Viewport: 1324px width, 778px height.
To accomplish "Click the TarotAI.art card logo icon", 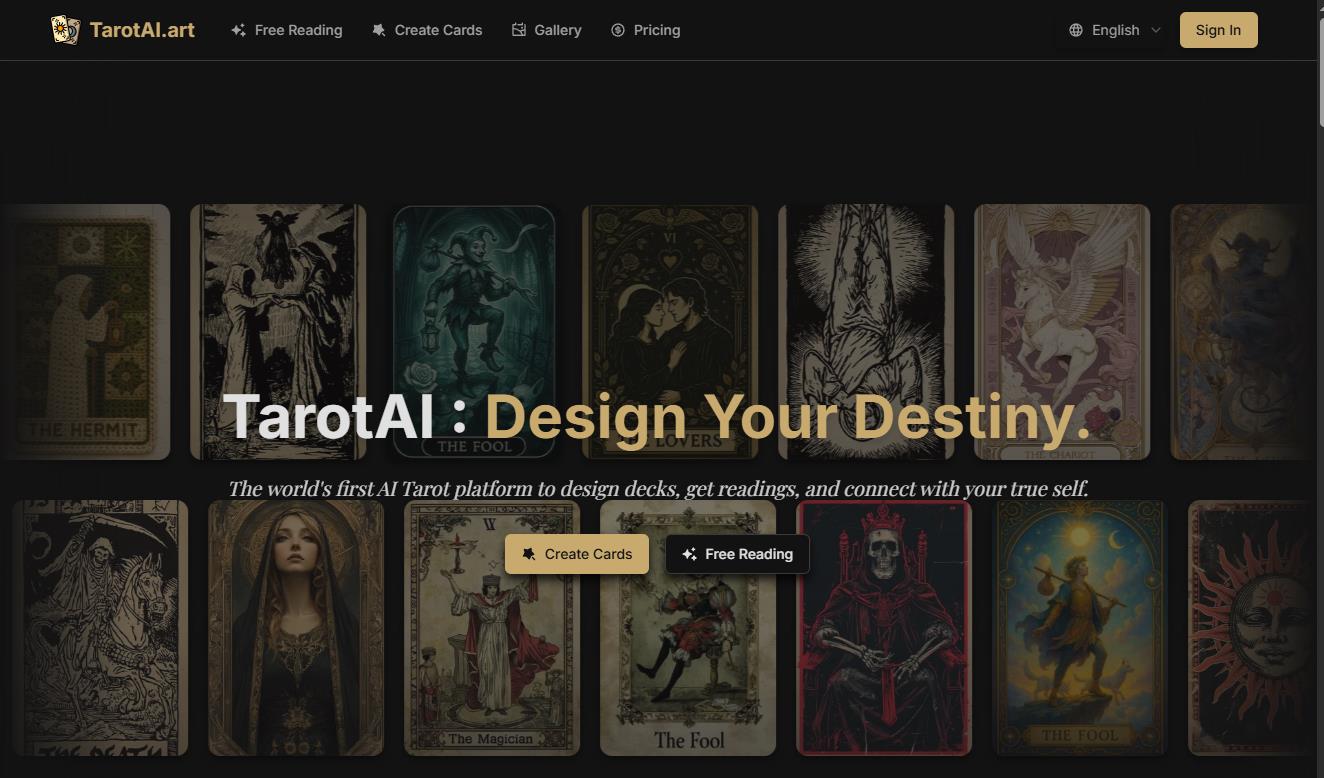I will tap(66, 30).
